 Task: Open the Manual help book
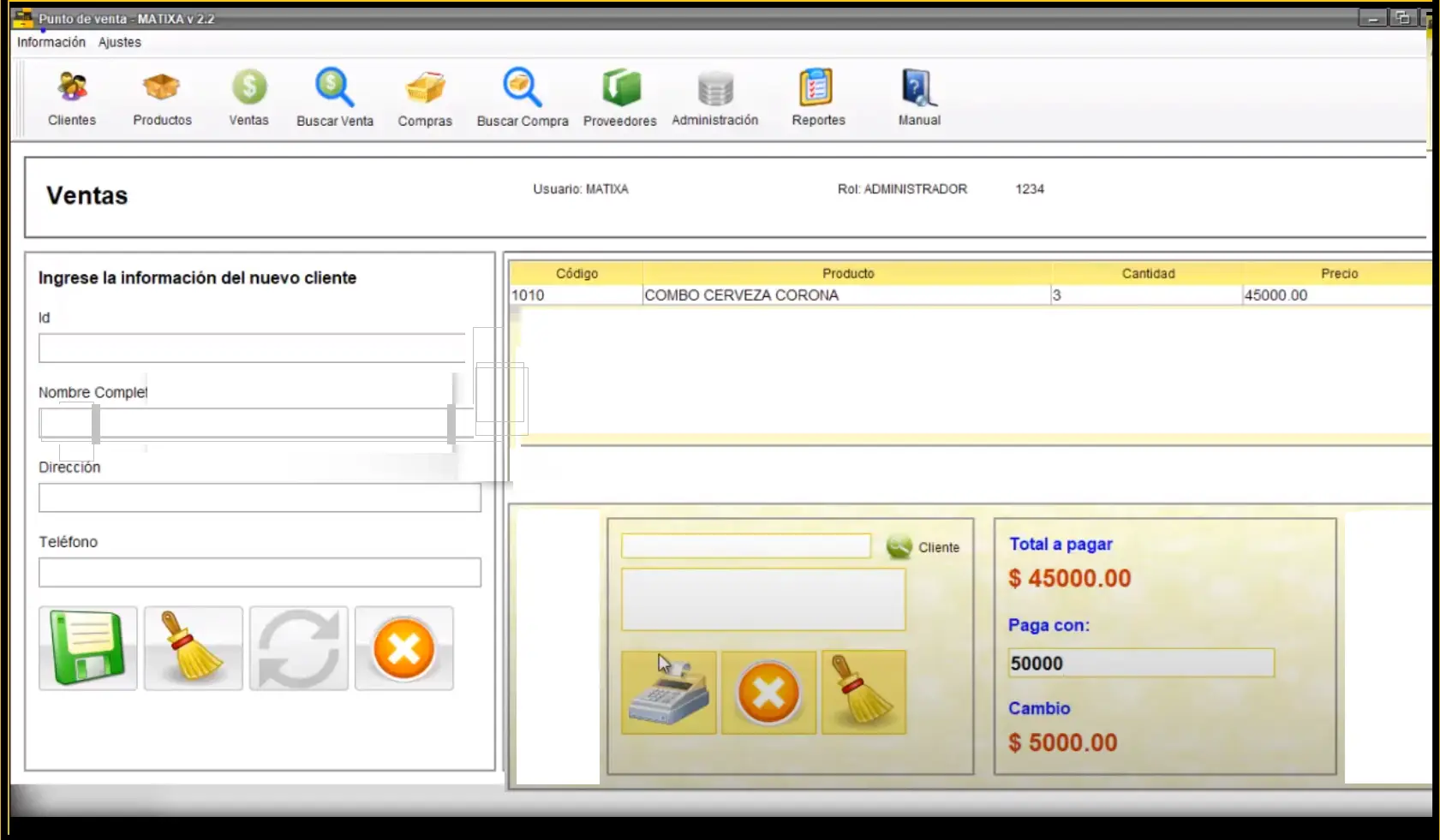click(918, 98)
